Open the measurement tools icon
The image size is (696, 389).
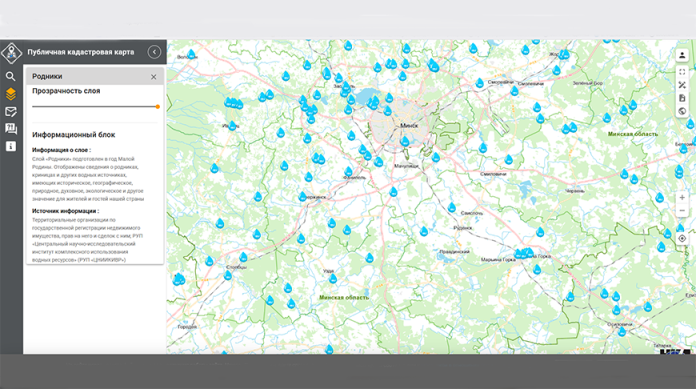tap(682, 85)
